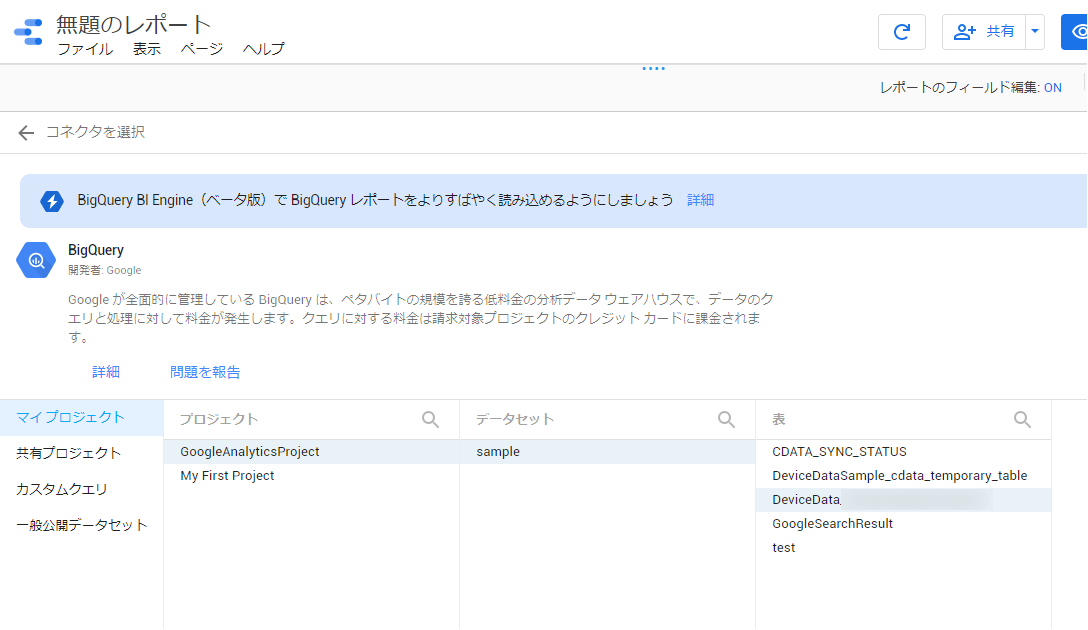This screenshot has height=630, width=1088.
Task: Select the 一般公開データセット tab
Action: [81, 526]
